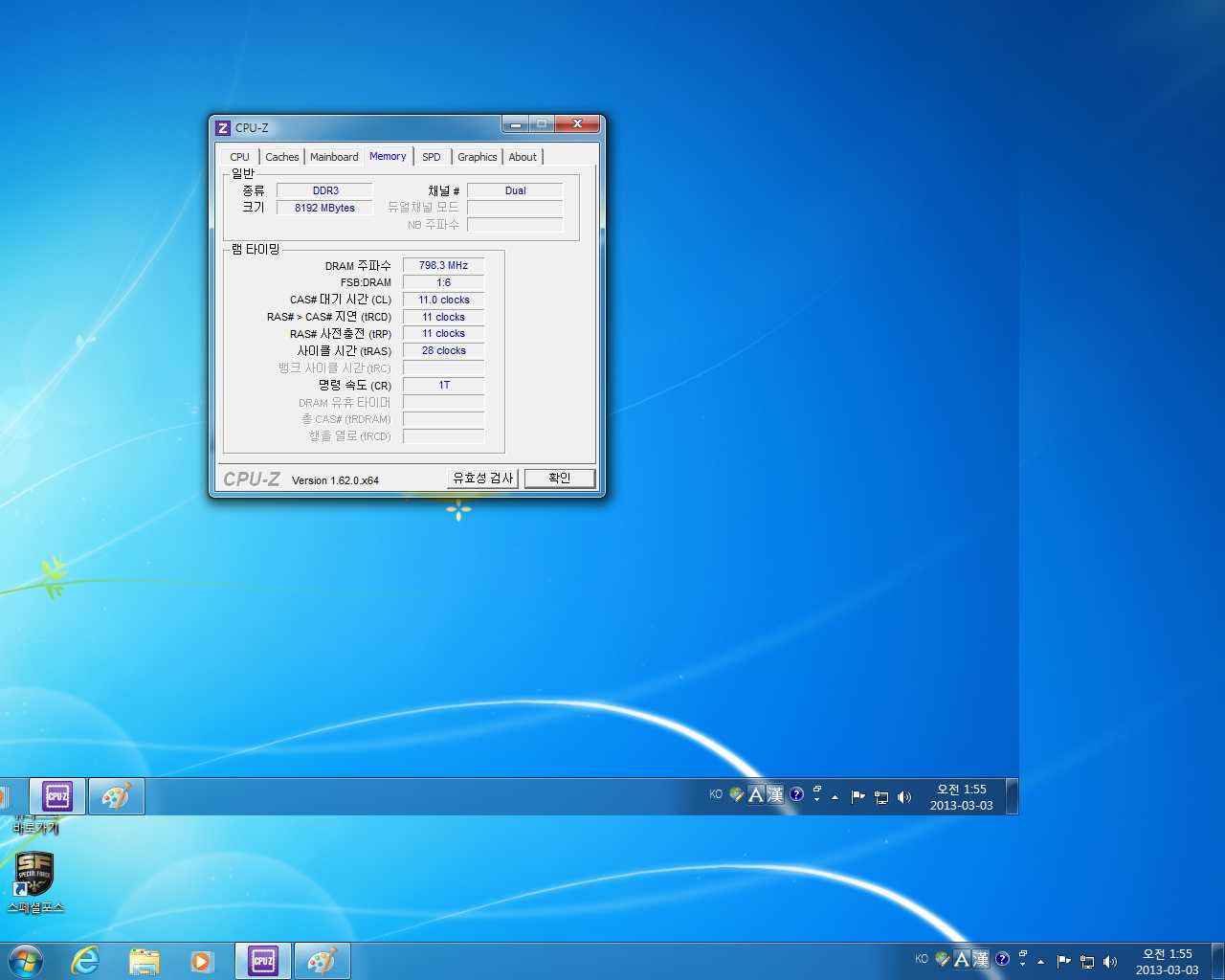Open the Mainboard tab

point(334,157)
